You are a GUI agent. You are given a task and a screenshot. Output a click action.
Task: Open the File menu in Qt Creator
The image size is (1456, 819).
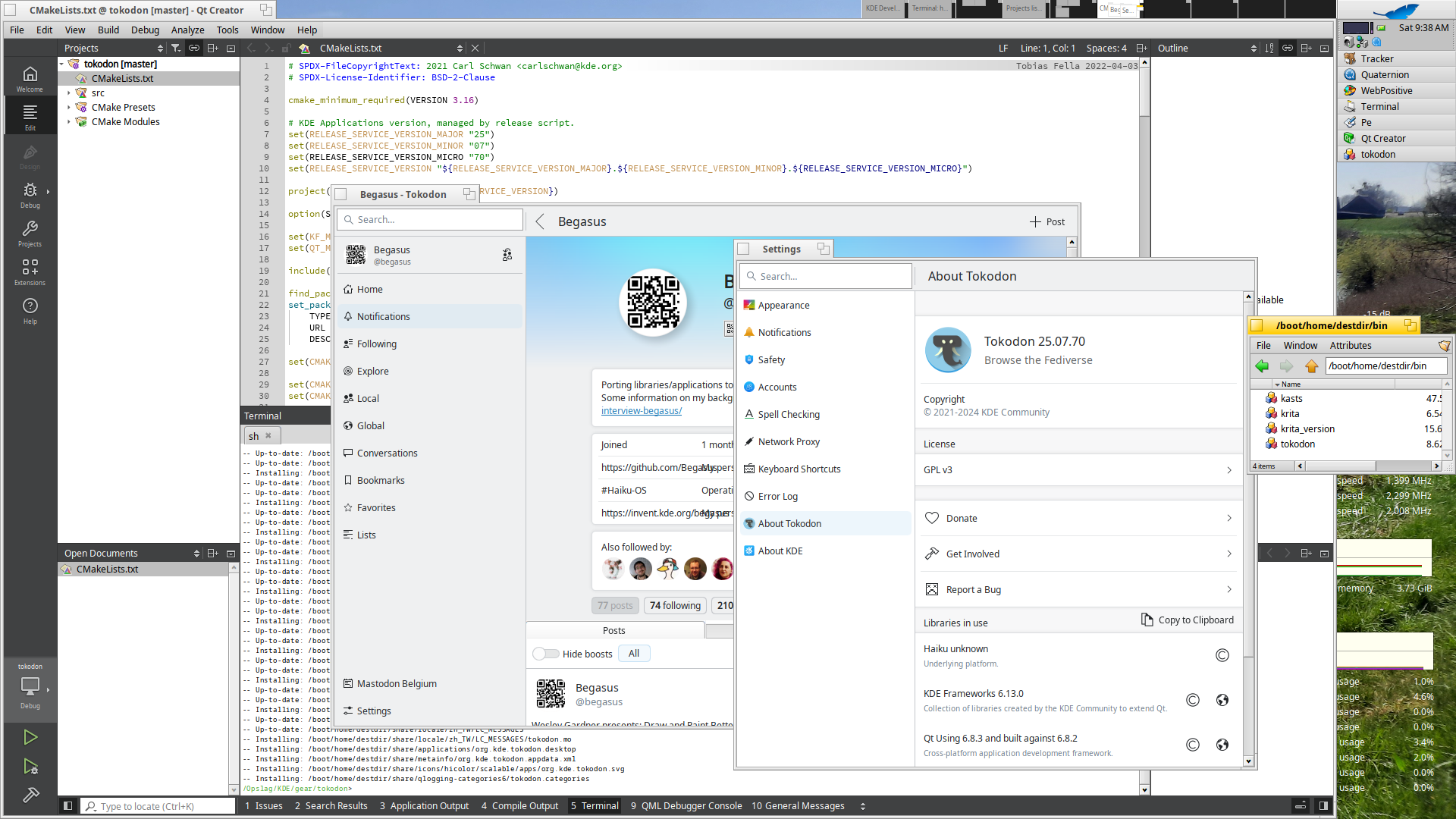coord(17,30)
